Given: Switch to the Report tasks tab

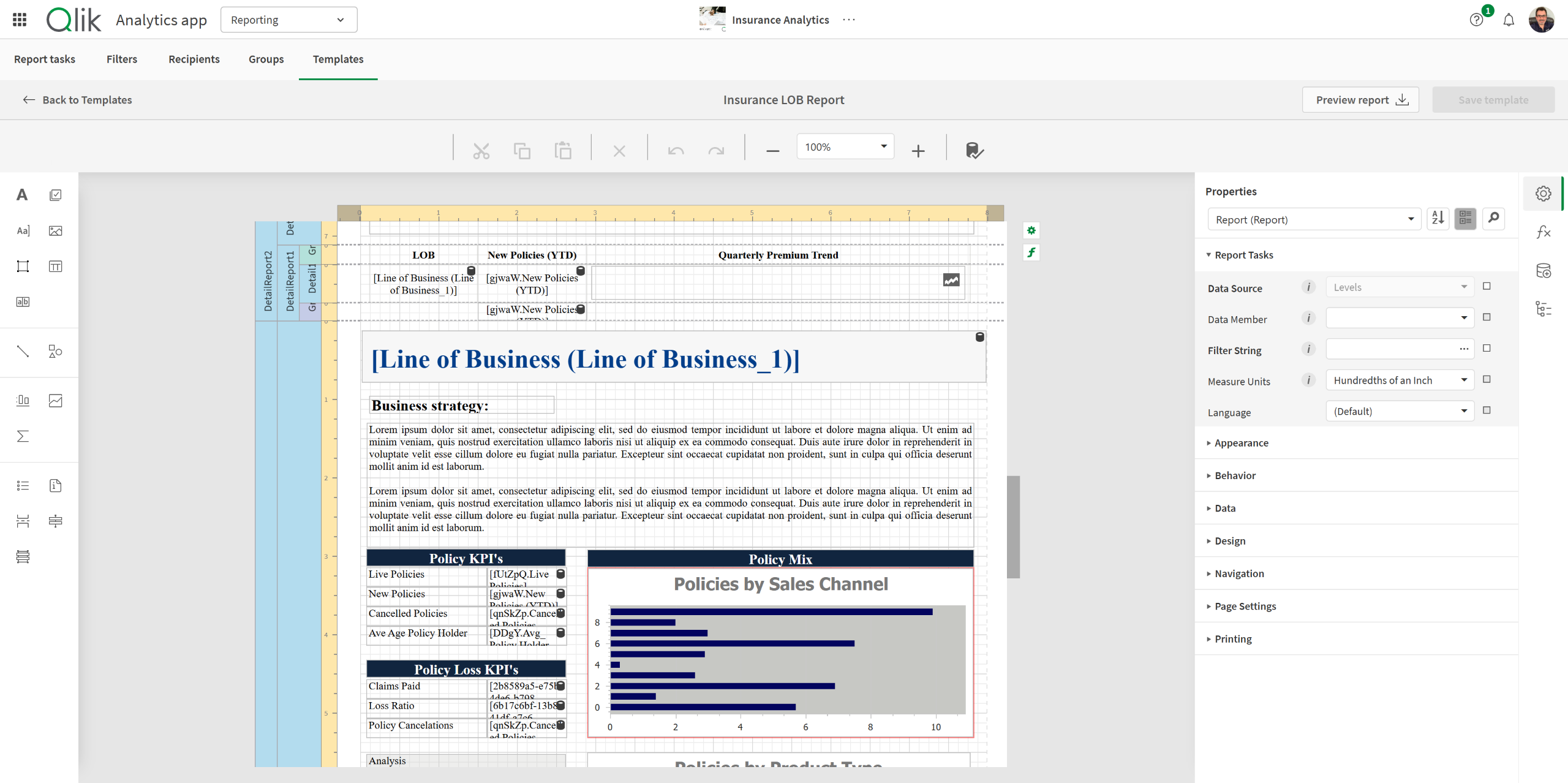Looking at the screenshot, I should click(x=44, y=59).
